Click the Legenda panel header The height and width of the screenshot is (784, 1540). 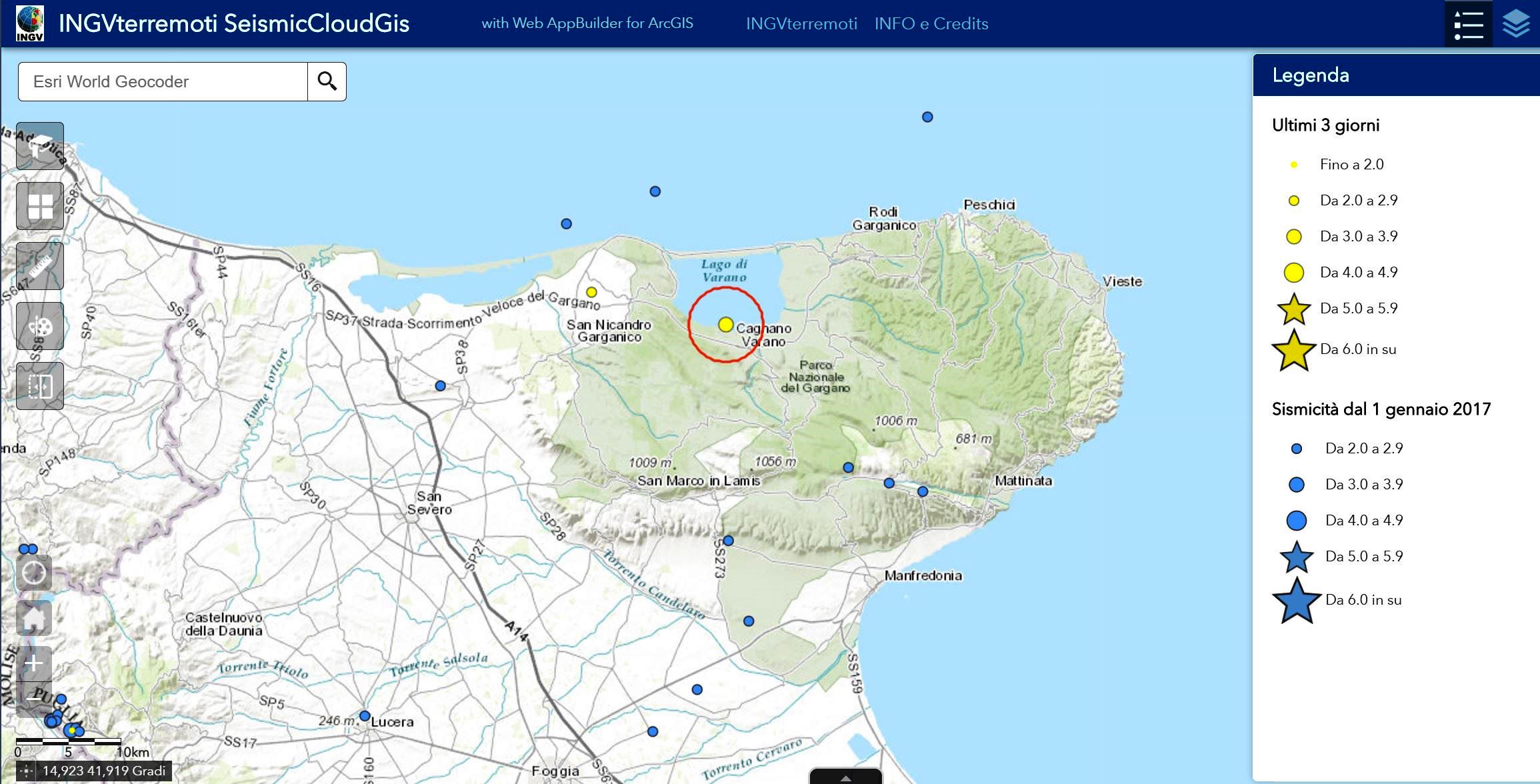(x=1396, y=75)
